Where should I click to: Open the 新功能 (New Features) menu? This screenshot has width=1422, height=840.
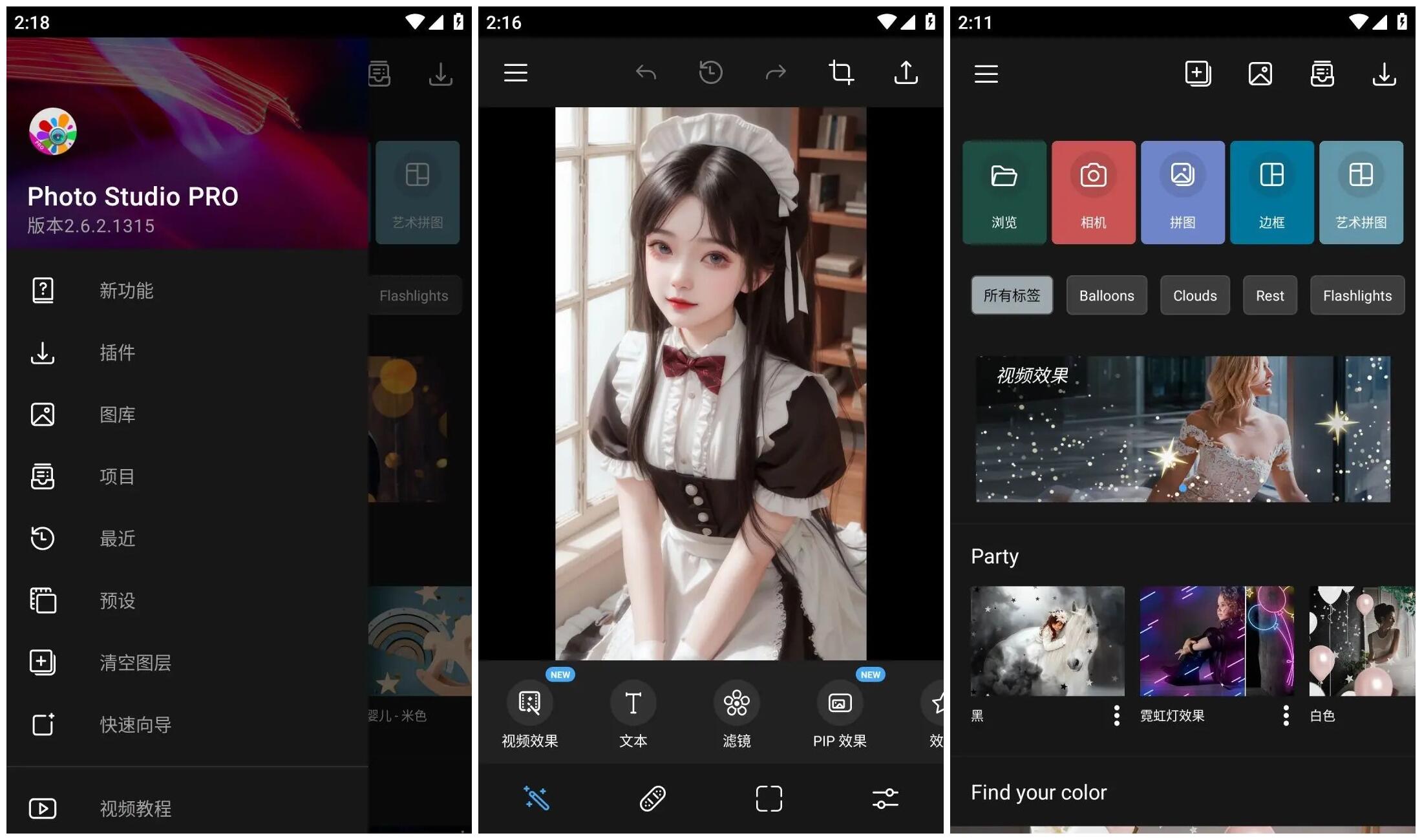point(129,290)
